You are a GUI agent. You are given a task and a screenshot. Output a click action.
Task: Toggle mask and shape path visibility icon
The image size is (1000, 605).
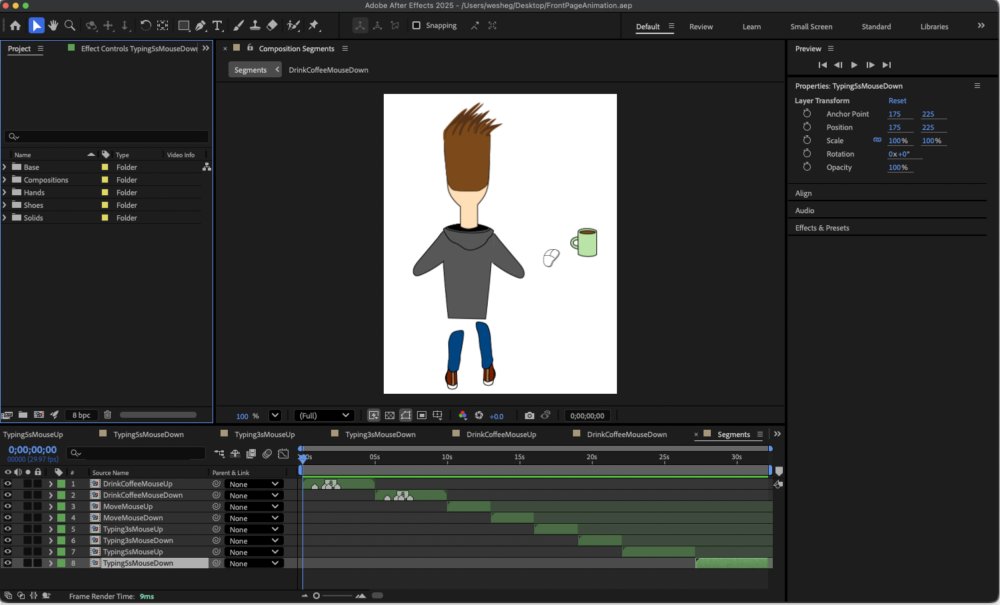point(406,416)
